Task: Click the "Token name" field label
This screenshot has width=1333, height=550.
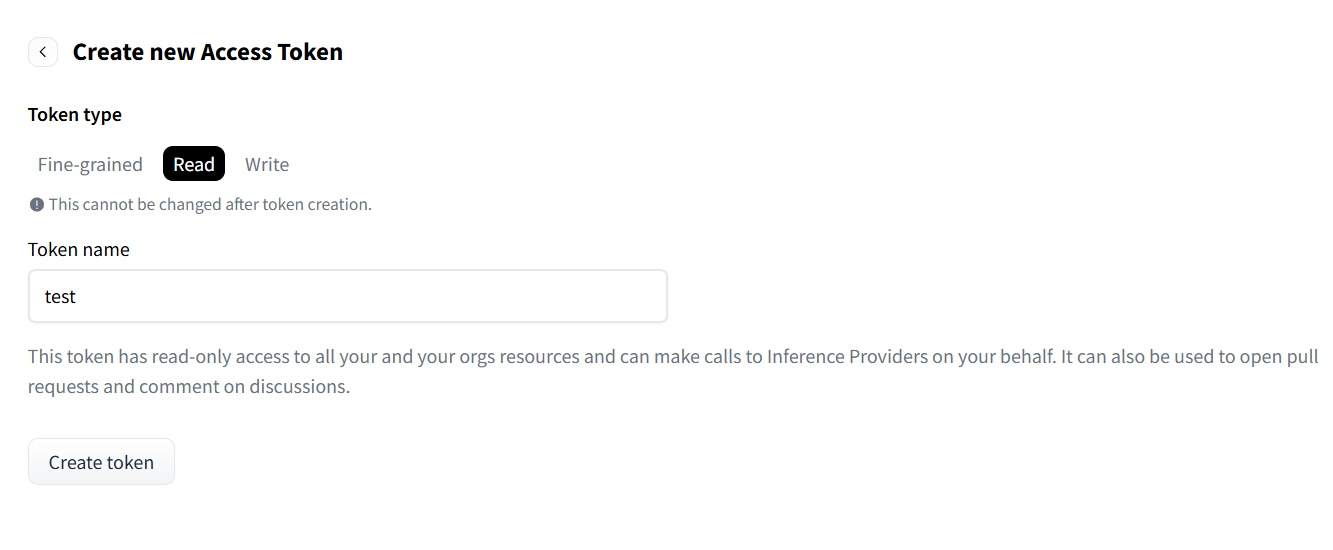Action: click(79, 249)
